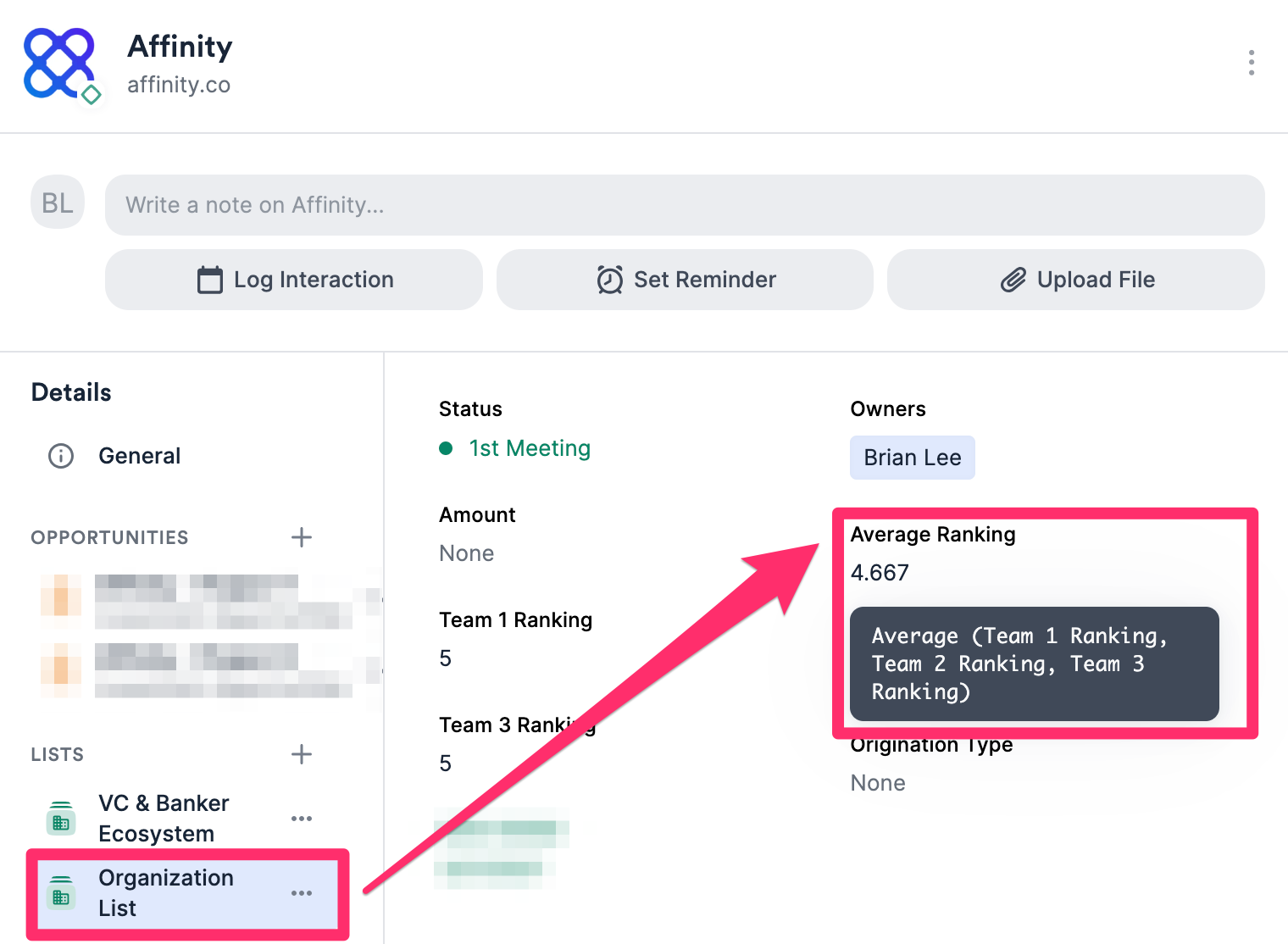
Task: Switch to the Organization List entry
Action: click(166, 892)
